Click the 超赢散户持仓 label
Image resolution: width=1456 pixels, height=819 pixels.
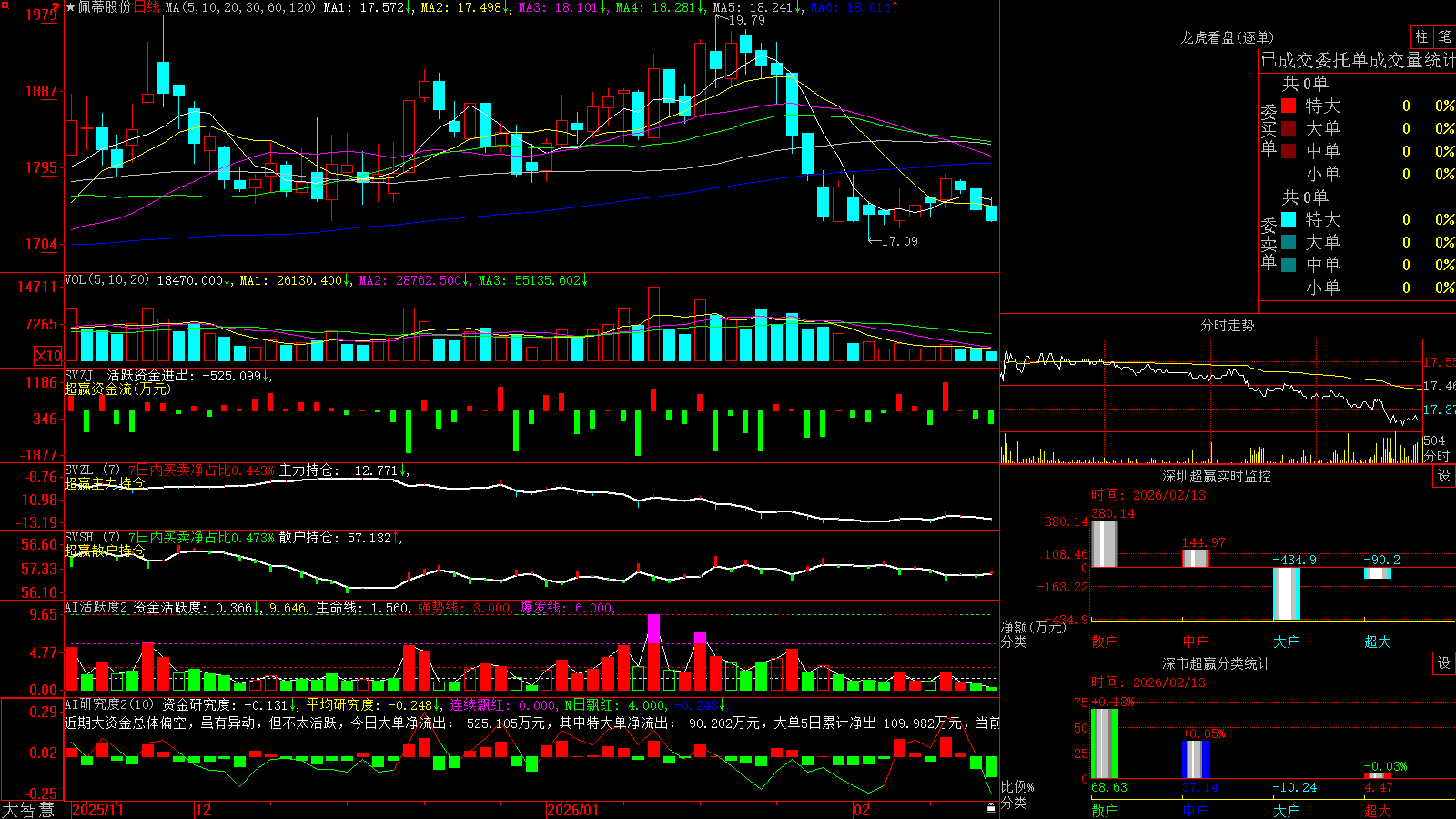click(105, 551)
